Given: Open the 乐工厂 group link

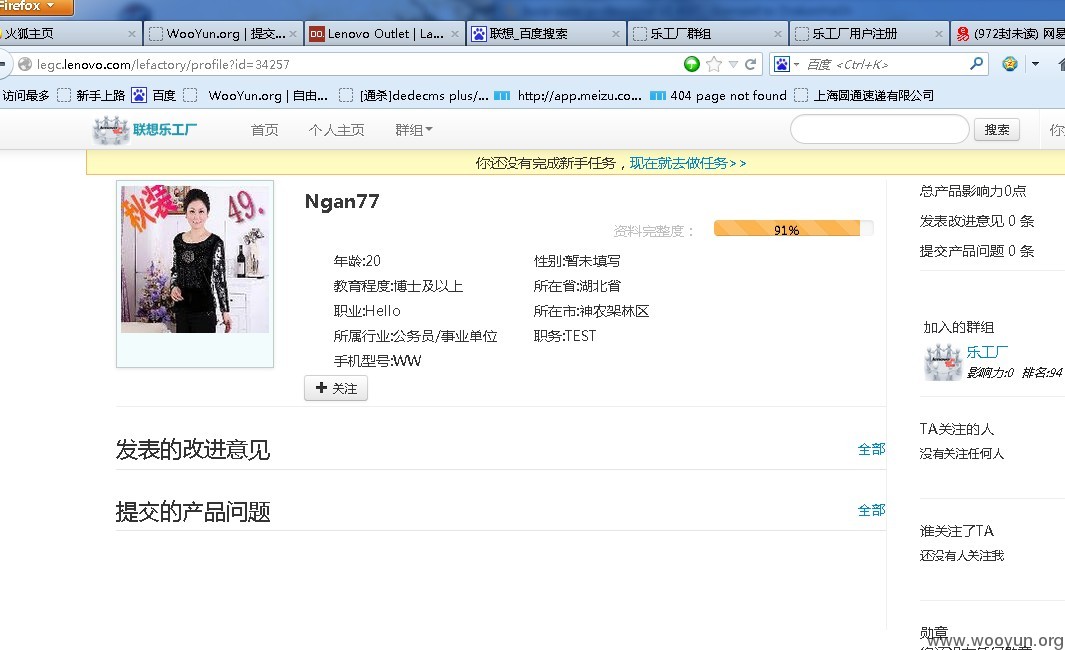Looking at the screenshot, I should click(x=987, y=352).
